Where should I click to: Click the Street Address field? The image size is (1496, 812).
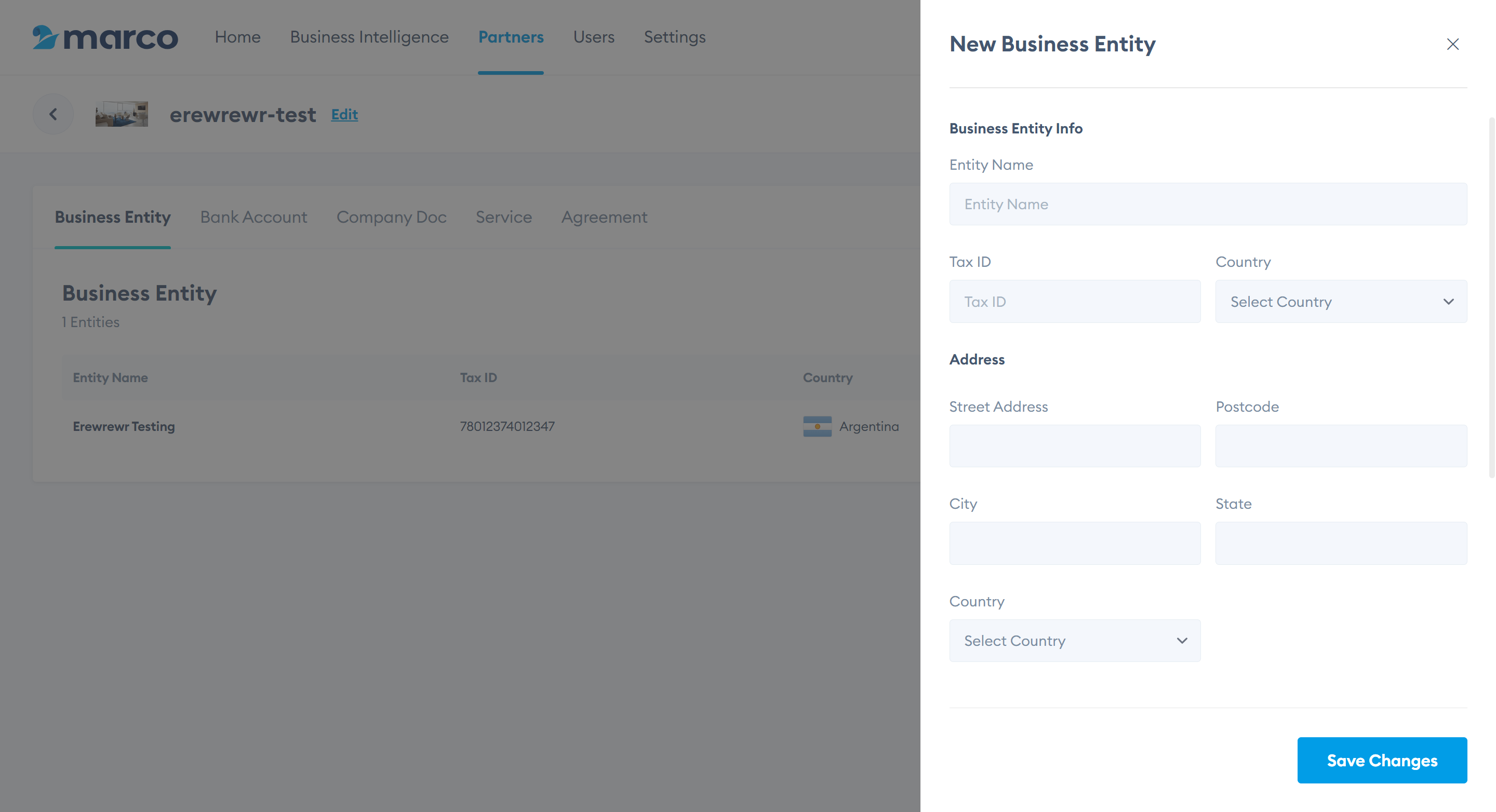(x=1074, y=446)
